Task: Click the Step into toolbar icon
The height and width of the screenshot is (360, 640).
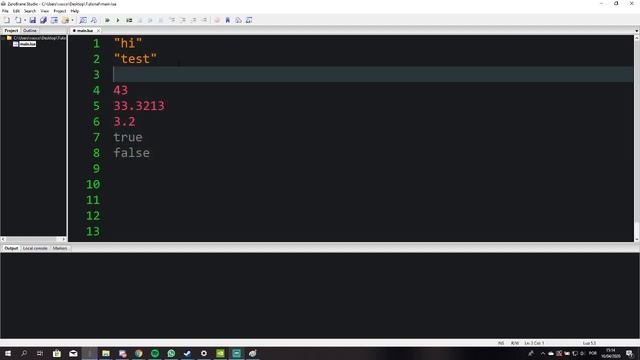Action: point(172,20)
